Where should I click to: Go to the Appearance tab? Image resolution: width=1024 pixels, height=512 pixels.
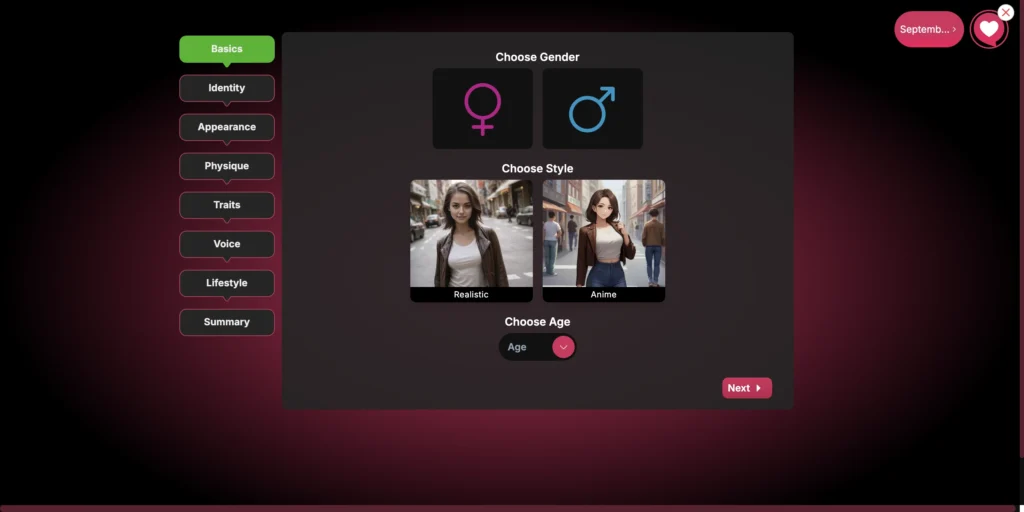[227, 127]
